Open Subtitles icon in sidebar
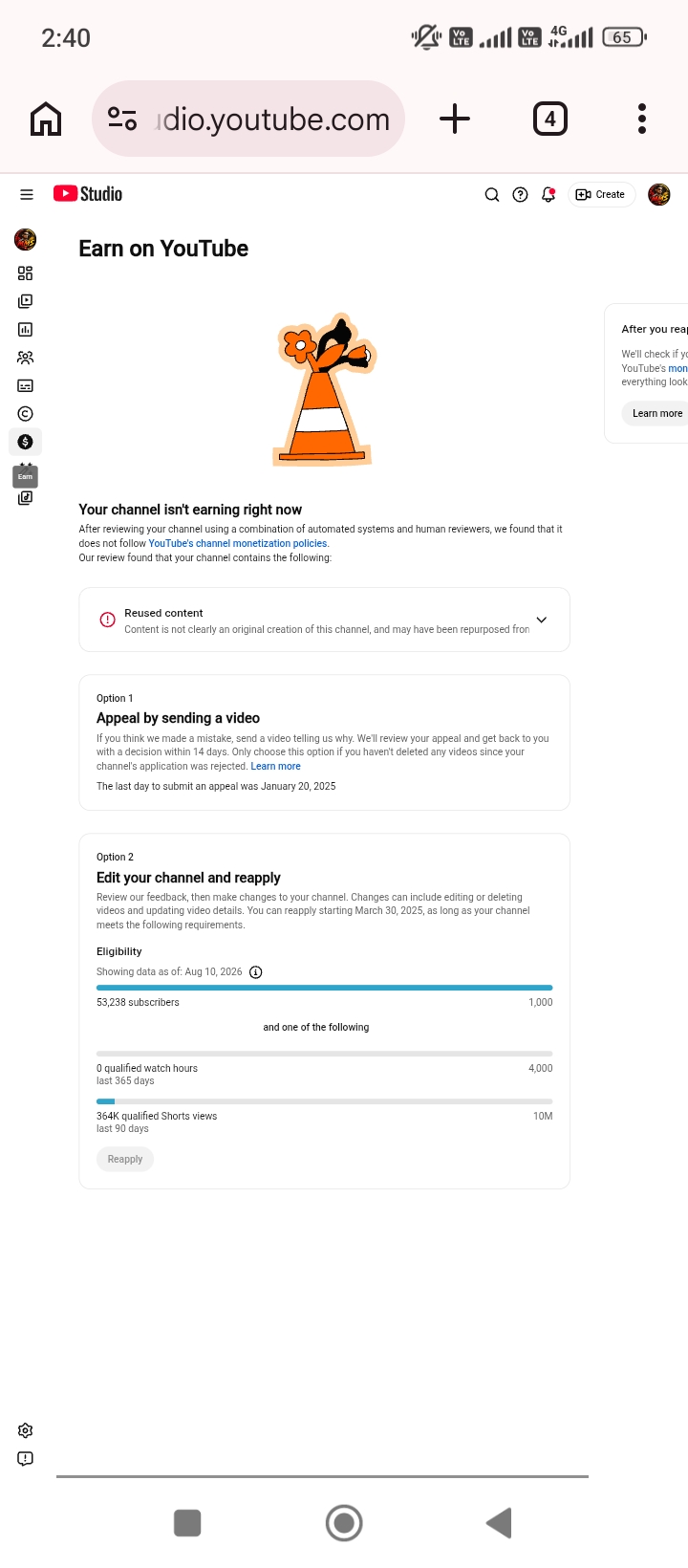The height and width of the screenshot is (1568, 688). (26, 386)
